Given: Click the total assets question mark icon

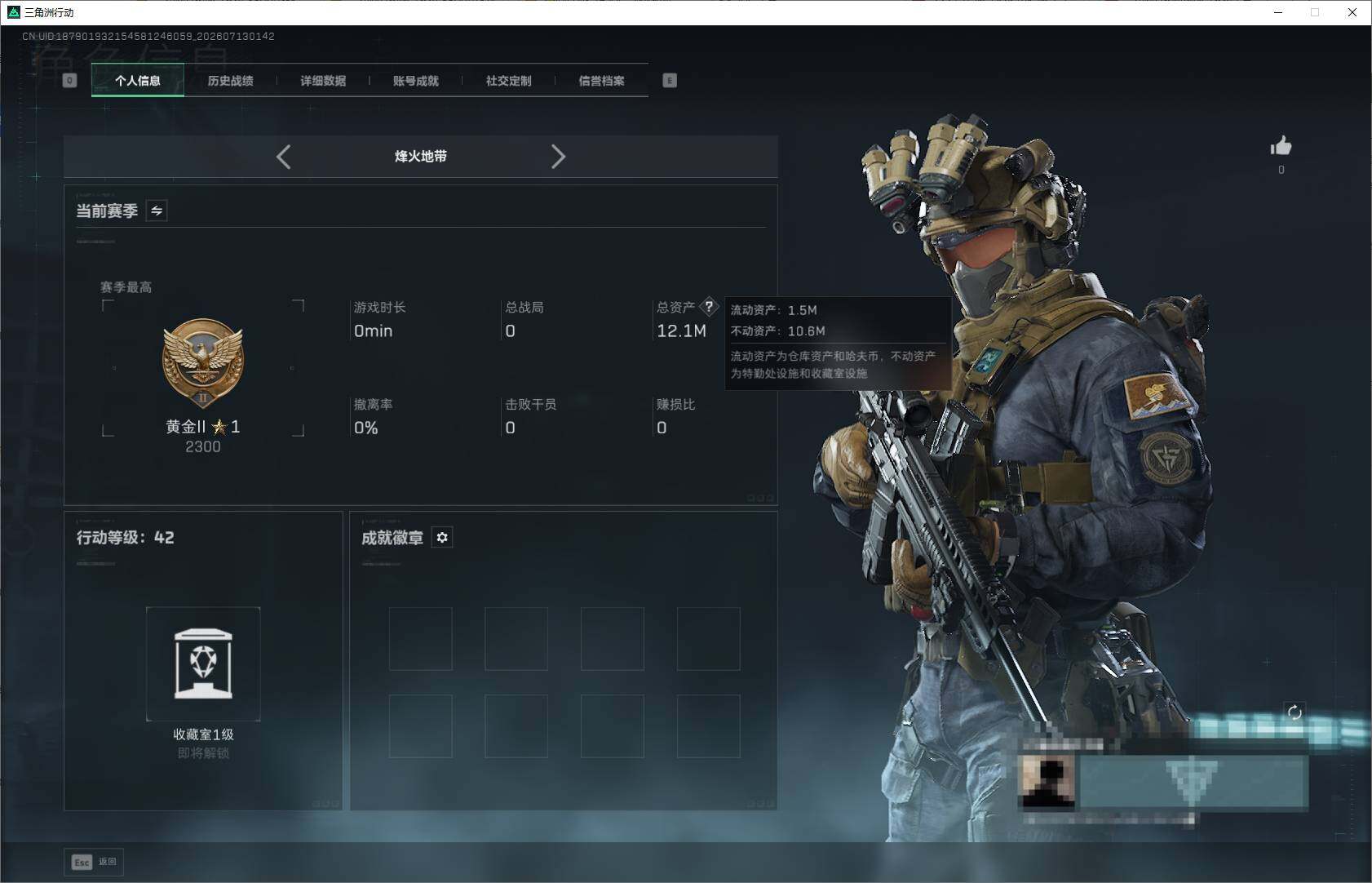Looking at the screenshot, I should (x=709, y=307).
